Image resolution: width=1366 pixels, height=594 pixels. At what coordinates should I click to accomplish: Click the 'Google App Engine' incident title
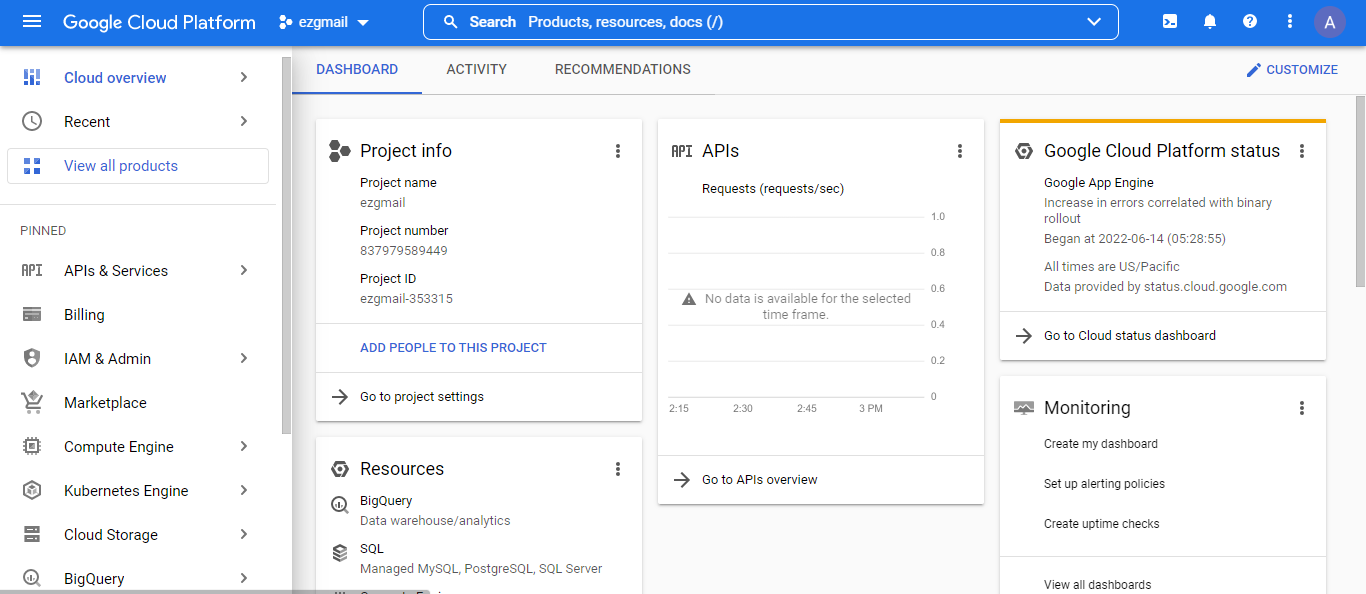click(x=1099, y=183)
